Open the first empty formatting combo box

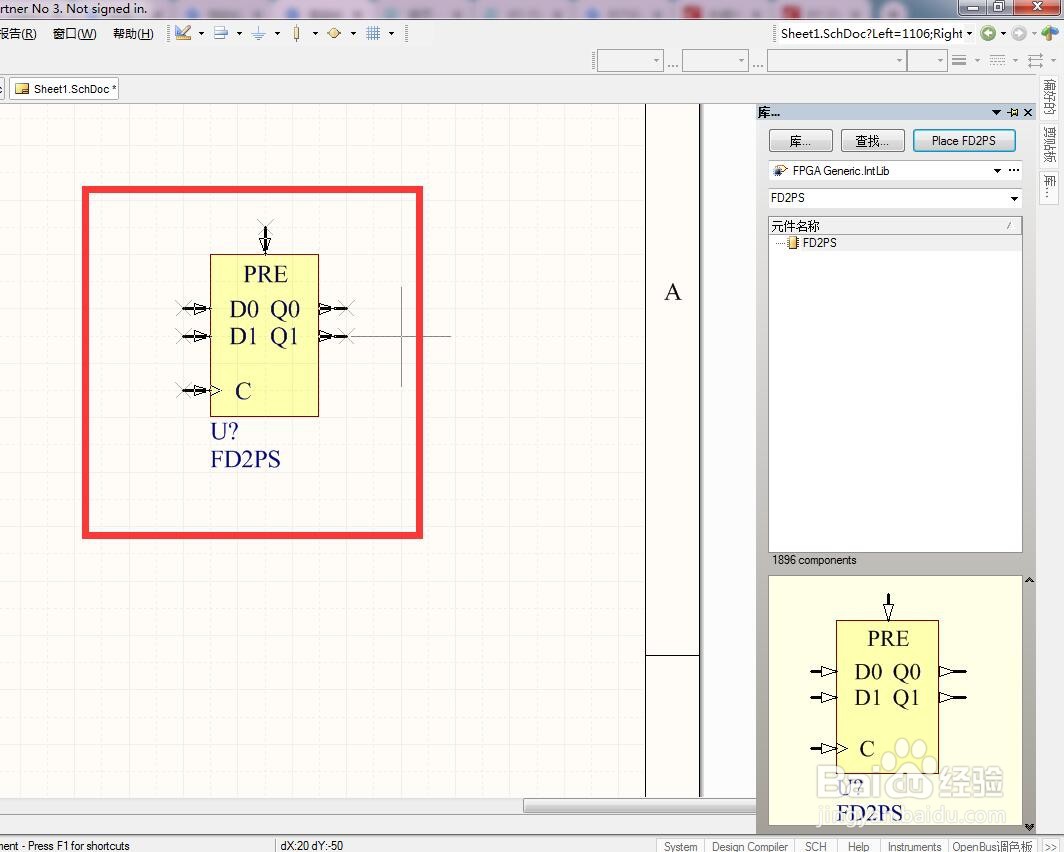[x=630, y=60]
